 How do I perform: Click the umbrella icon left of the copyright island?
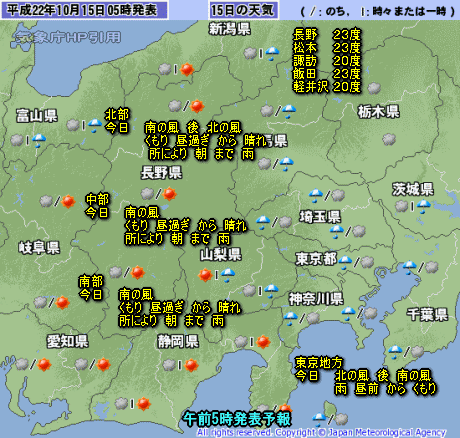click(x=319, y=420)
